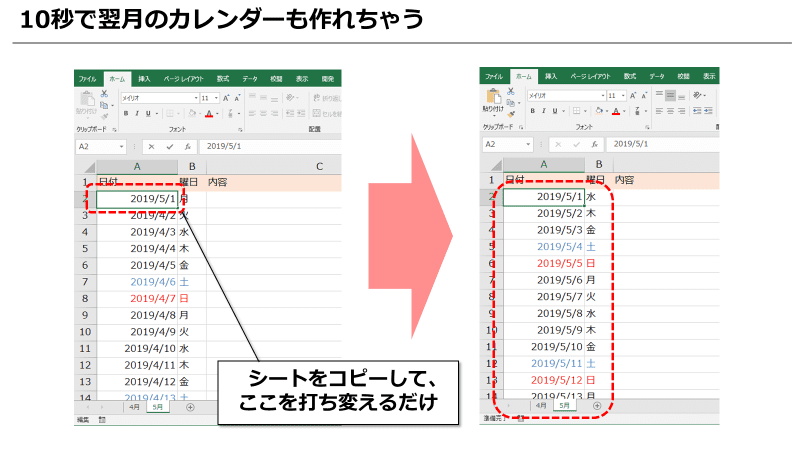
Task: Click insert function fx in May-dates Excel window
Action: point(594,144)
